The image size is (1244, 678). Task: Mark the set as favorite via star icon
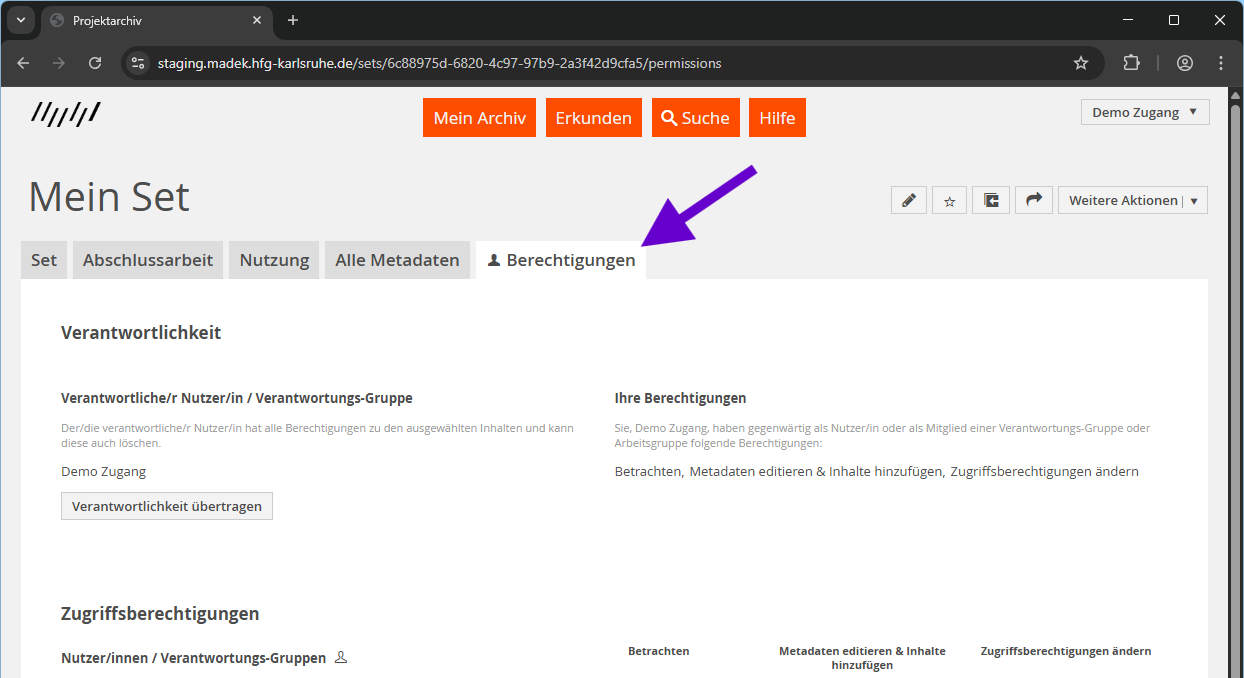(x=949, y=199)
